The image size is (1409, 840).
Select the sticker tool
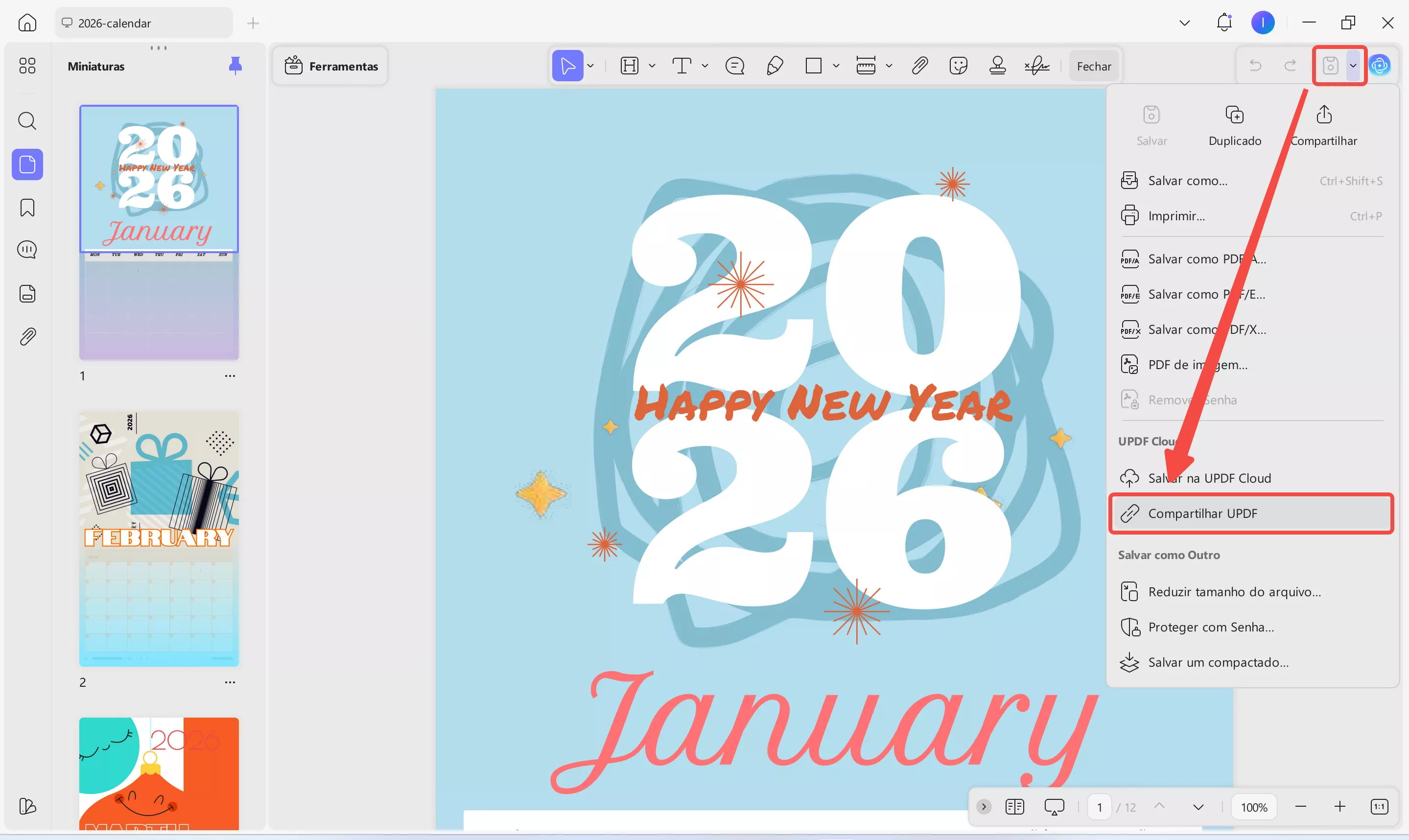click(958, 66)
